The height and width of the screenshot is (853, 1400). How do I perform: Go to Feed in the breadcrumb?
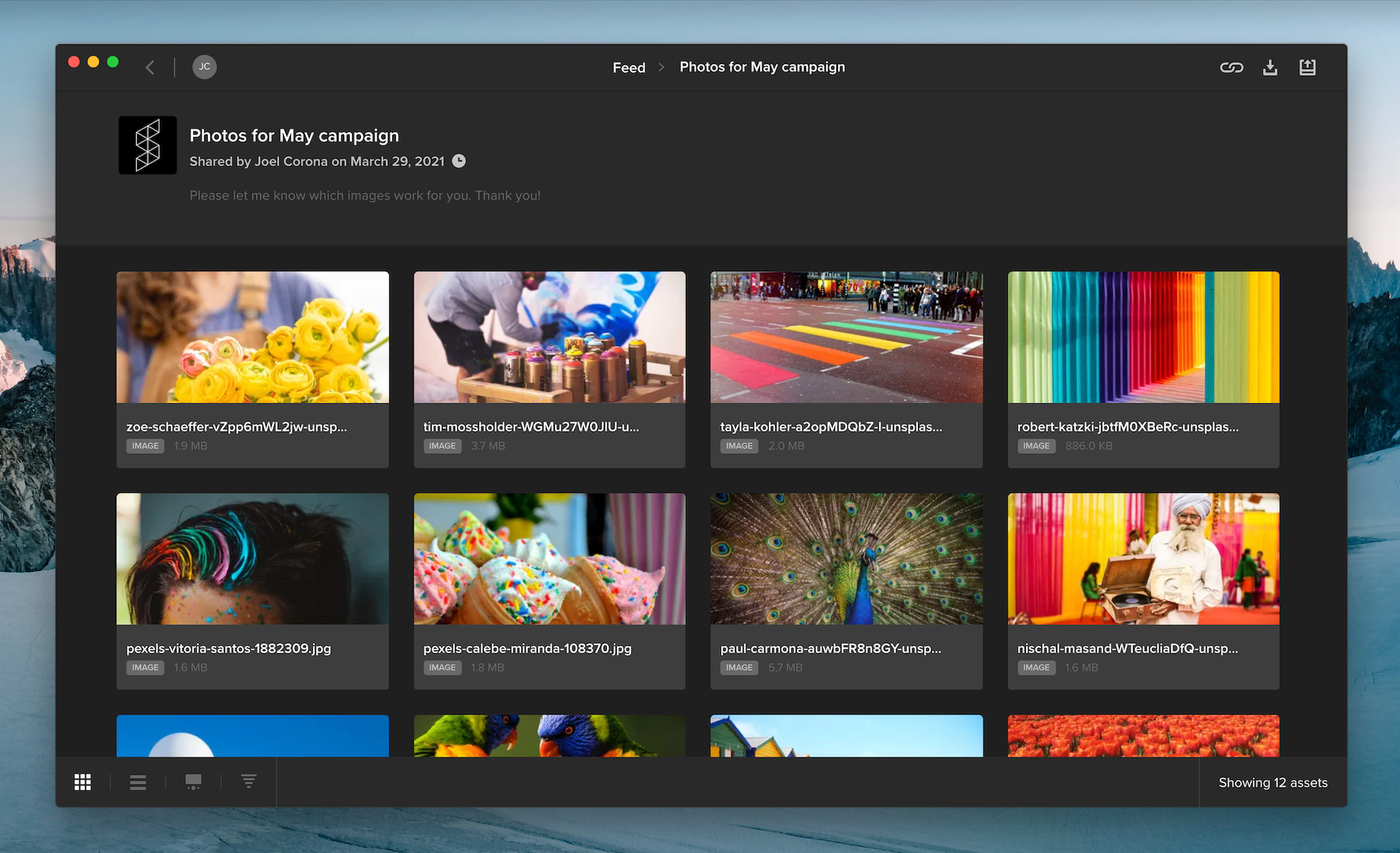coord(629,67)
